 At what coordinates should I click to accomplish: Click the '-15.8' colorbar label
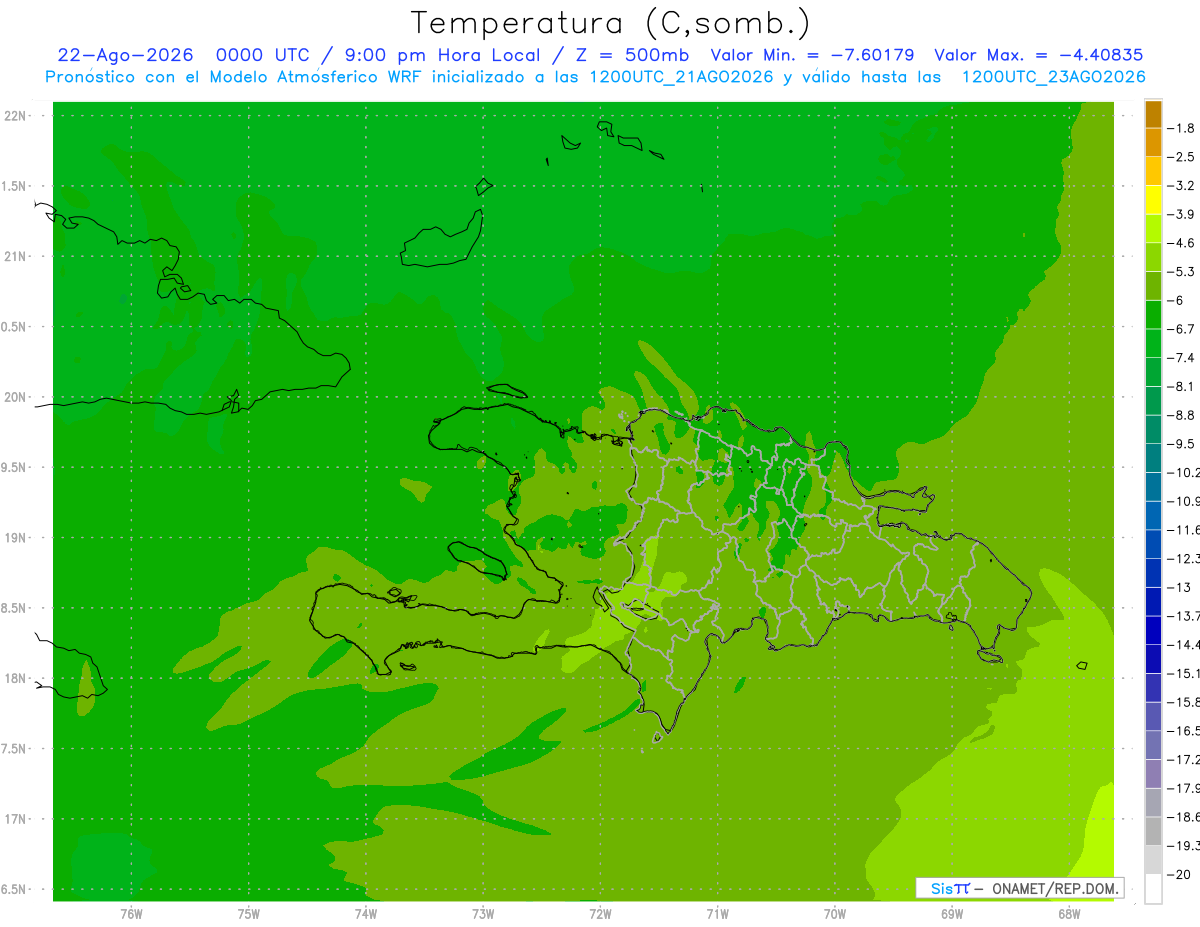[x=1185, y=702]
